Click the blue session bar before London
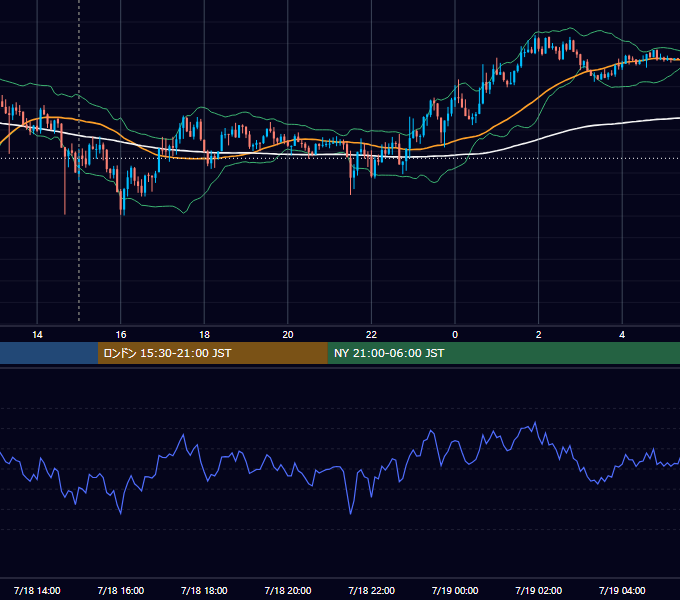 49,353
